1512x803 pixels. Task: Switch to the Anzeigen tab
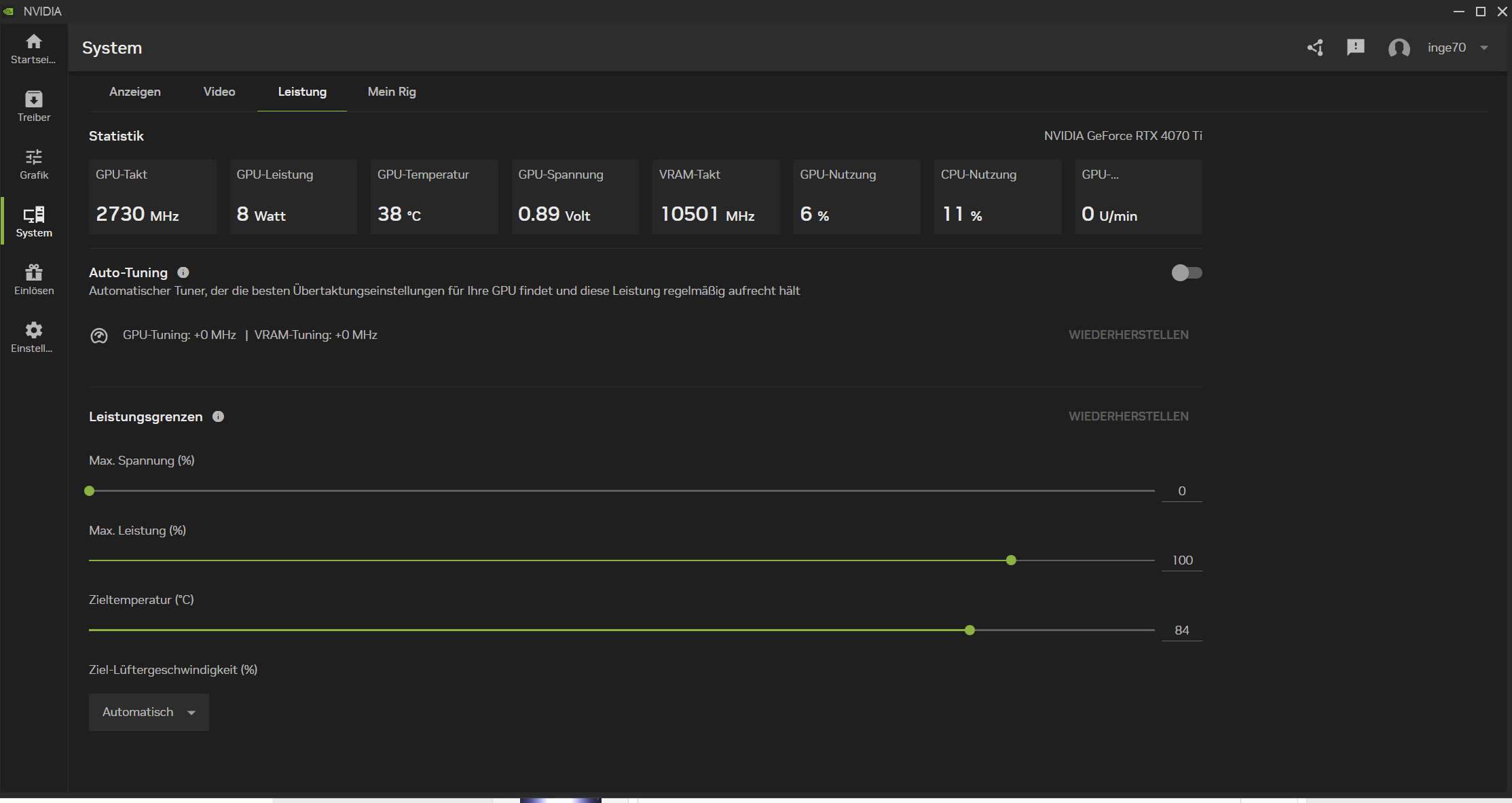(135, 92)
